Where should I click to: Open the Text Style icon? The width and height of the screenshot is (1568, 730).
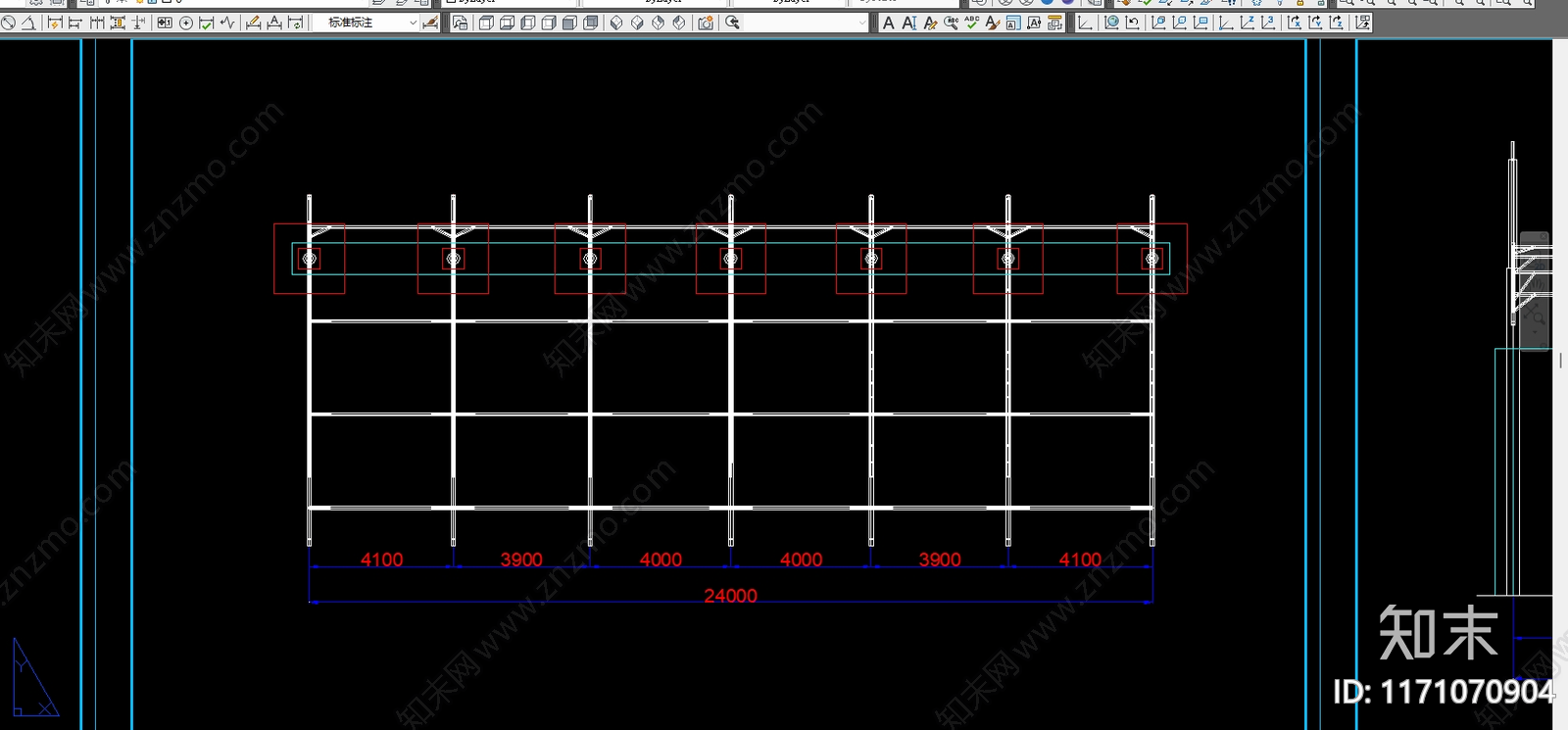[x=993, y=23]
